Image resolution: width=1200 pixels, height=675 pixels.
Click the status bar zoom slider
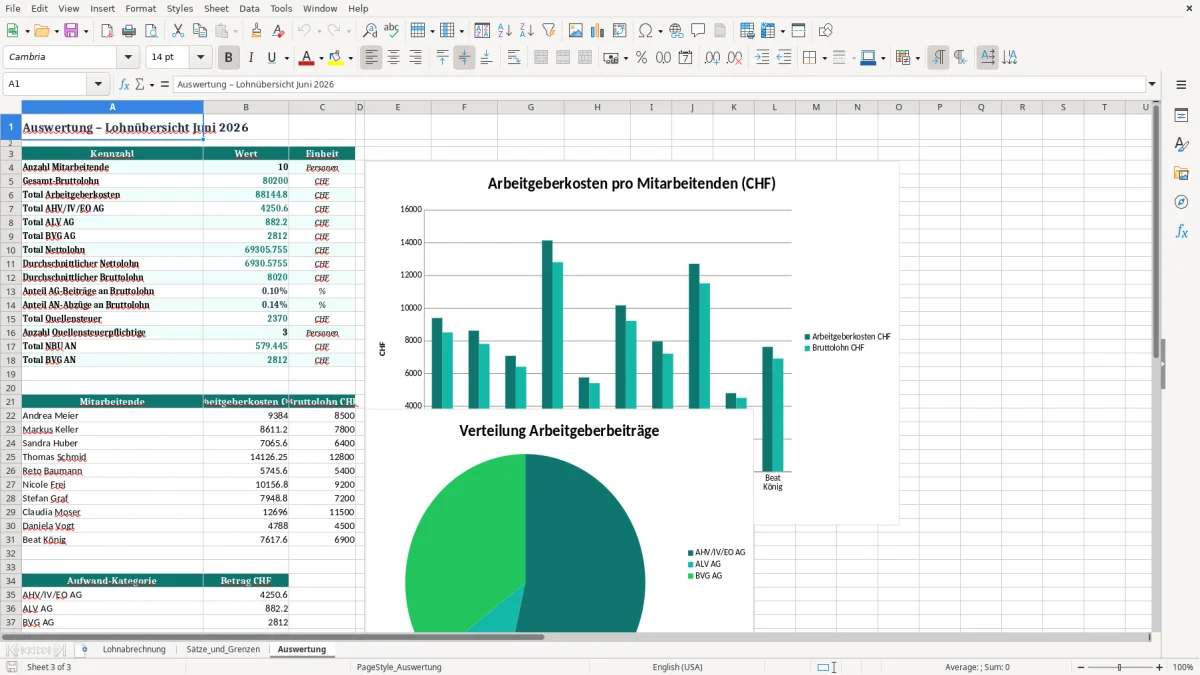[1119, 667]
